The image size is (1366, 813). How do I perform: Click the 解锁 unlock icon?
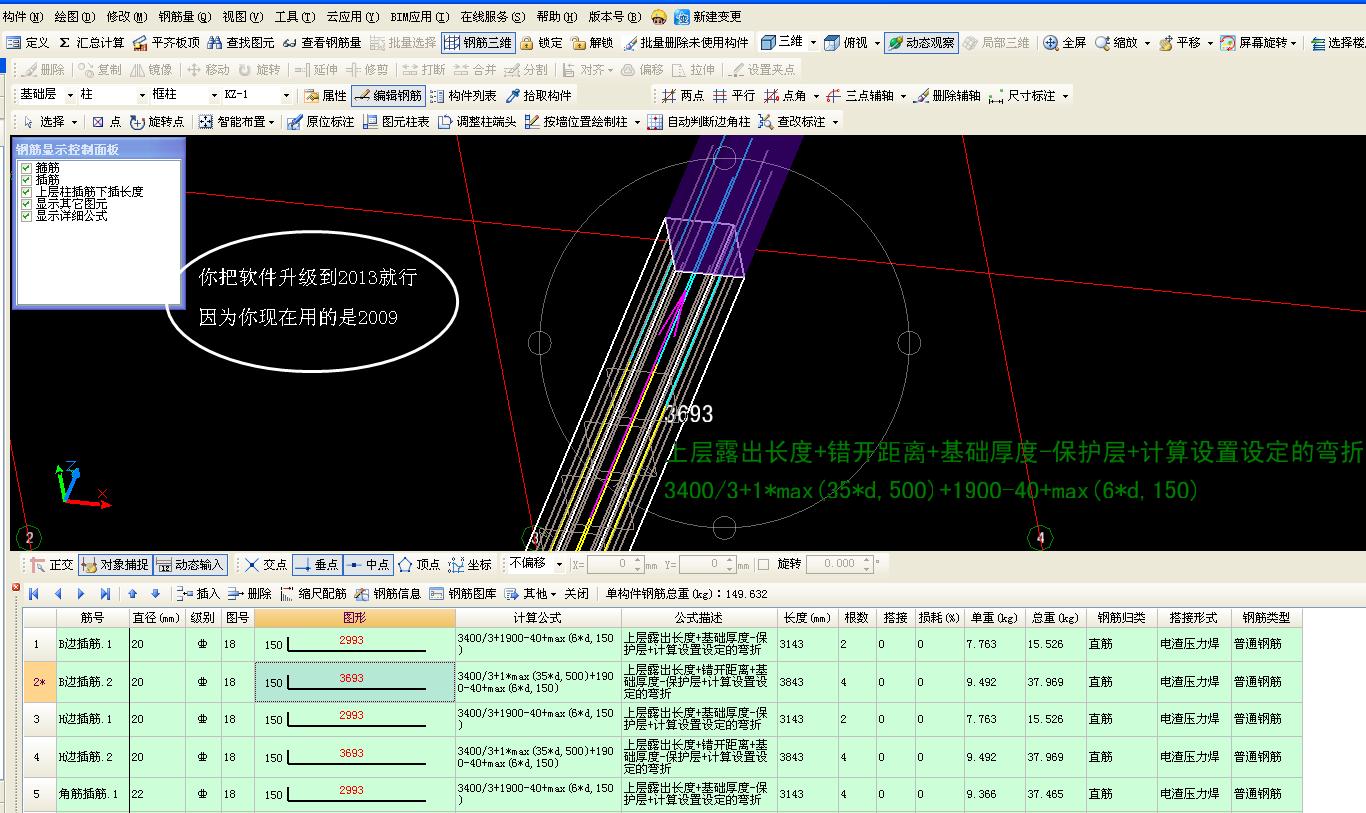coord(592,43)
